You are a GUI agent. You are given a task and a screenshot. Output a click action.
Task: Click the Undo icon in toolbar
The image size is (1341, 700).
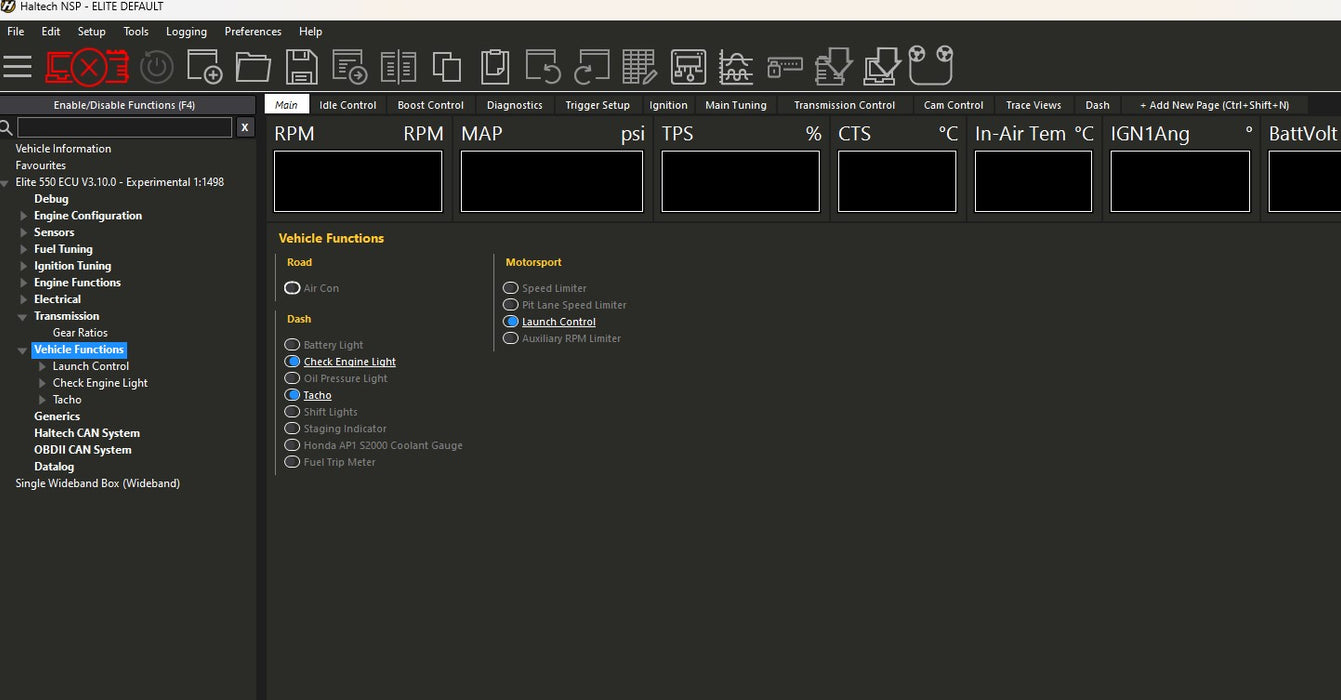(543, 67)
